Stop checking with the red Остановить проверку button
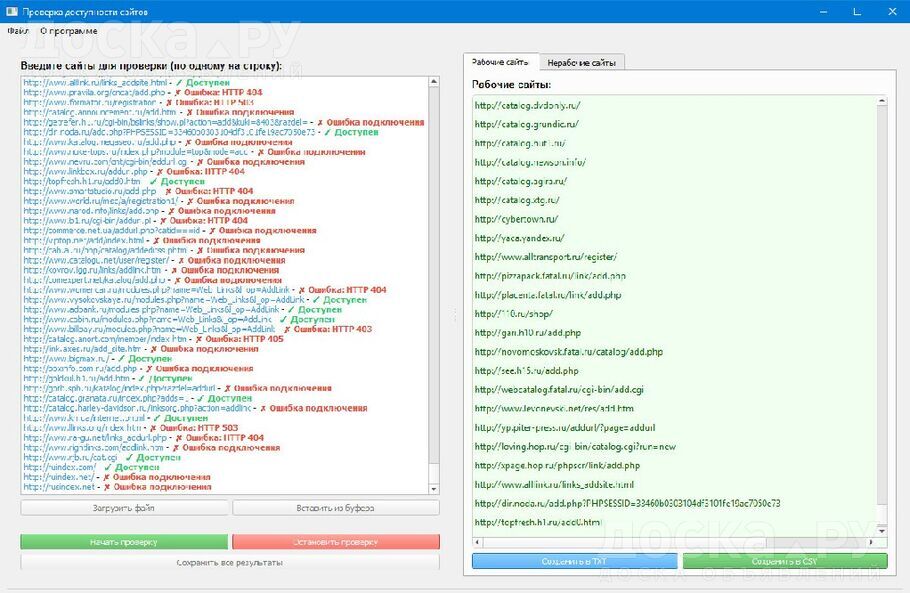The height and width of the screenshot is (593, 910). 335,542
